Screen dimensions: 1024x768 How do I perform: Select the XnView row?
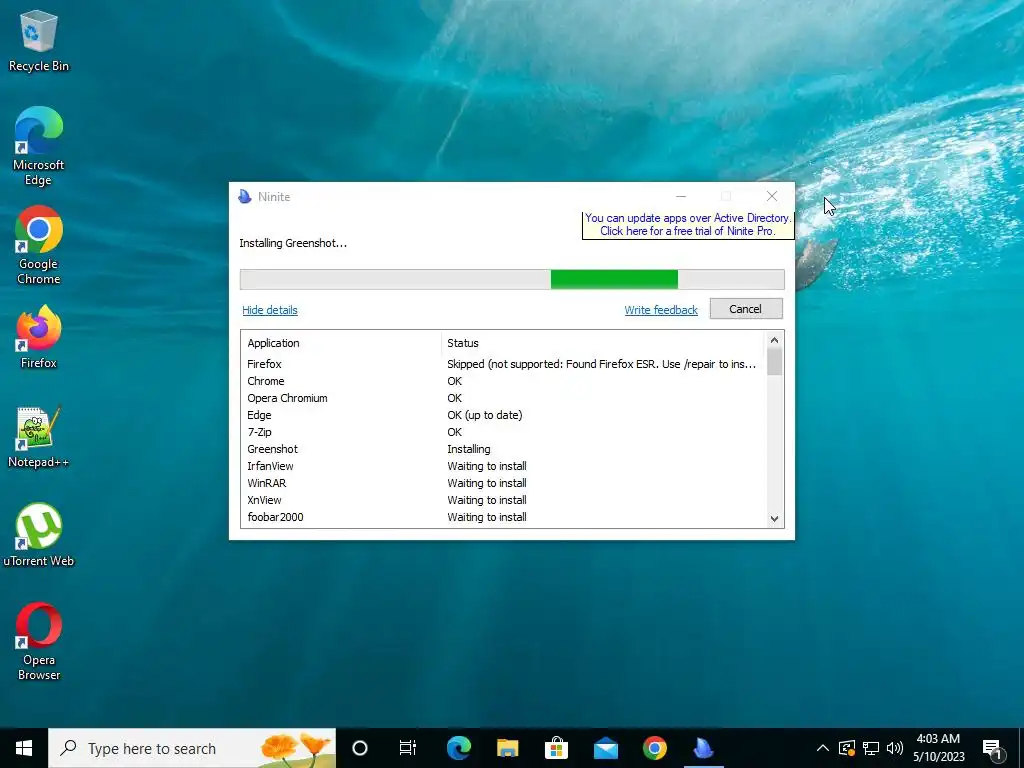503,500
